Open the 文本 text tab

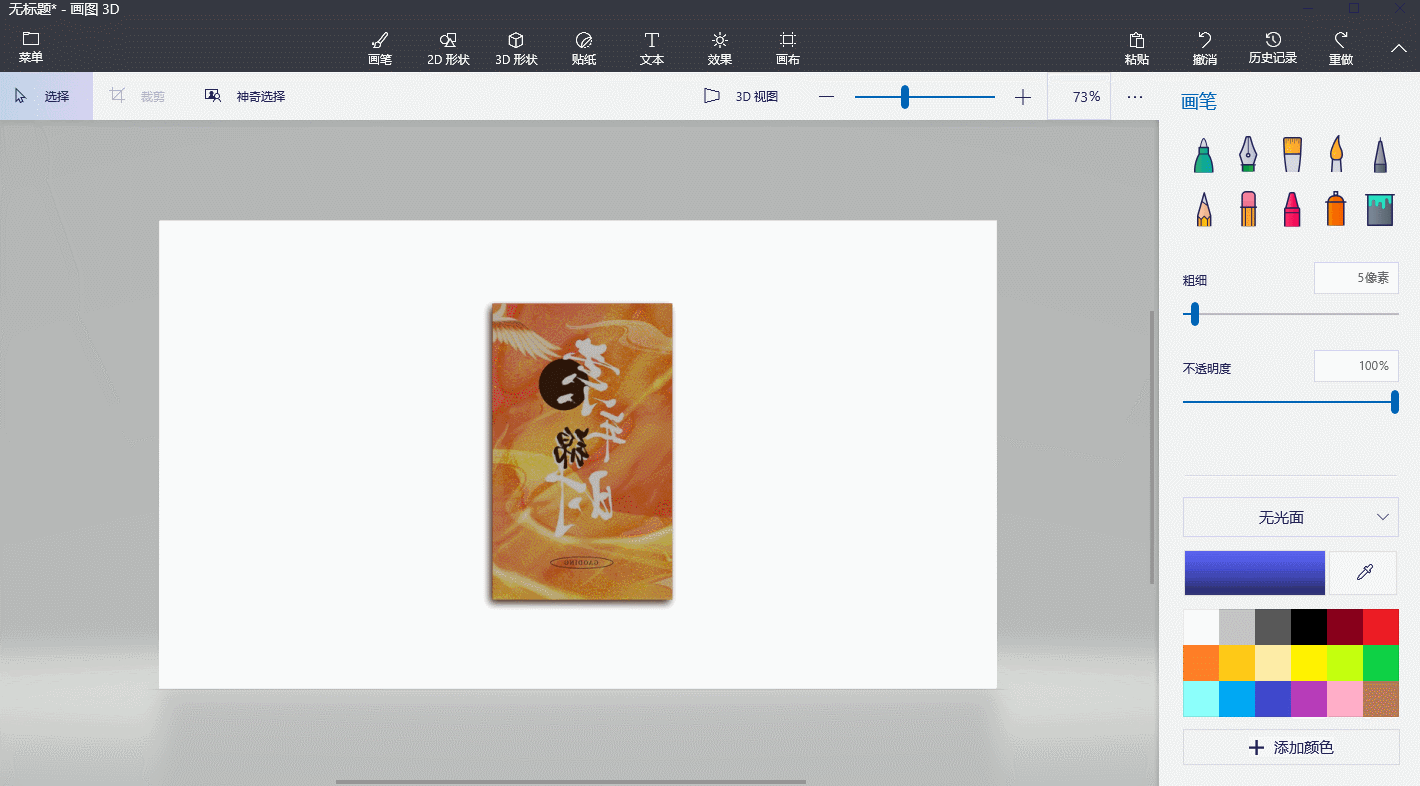(652, 48)
